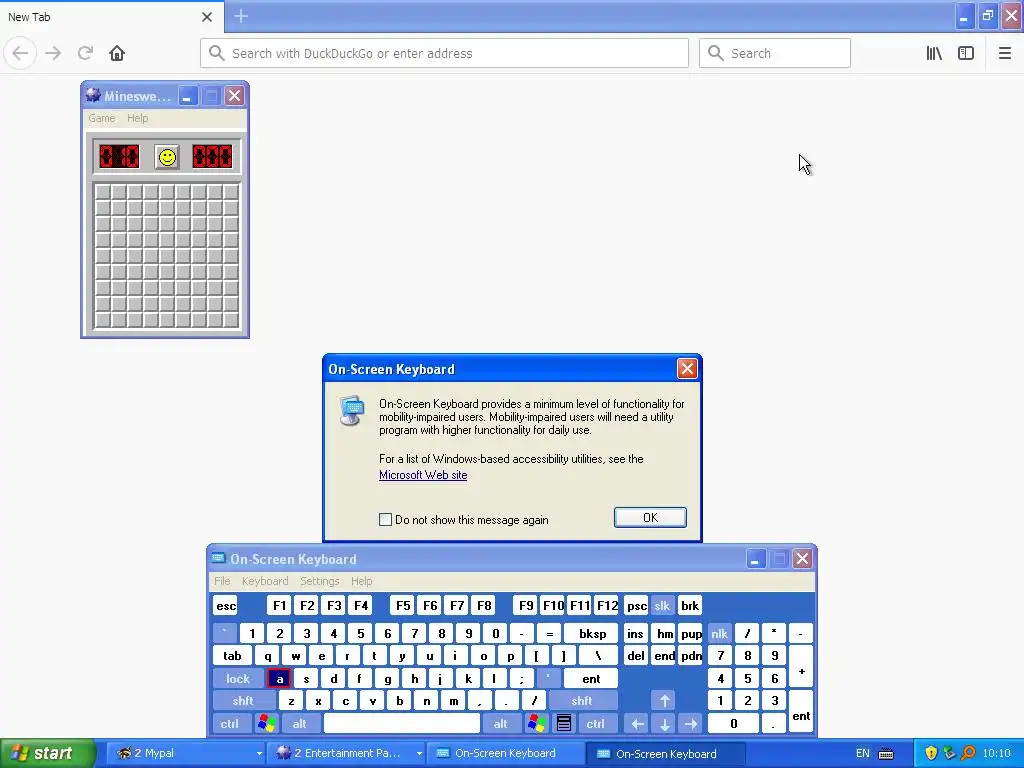Viewport: 1024px width, 768px height.
Task: Go to the browser home page
Action: 117,53
